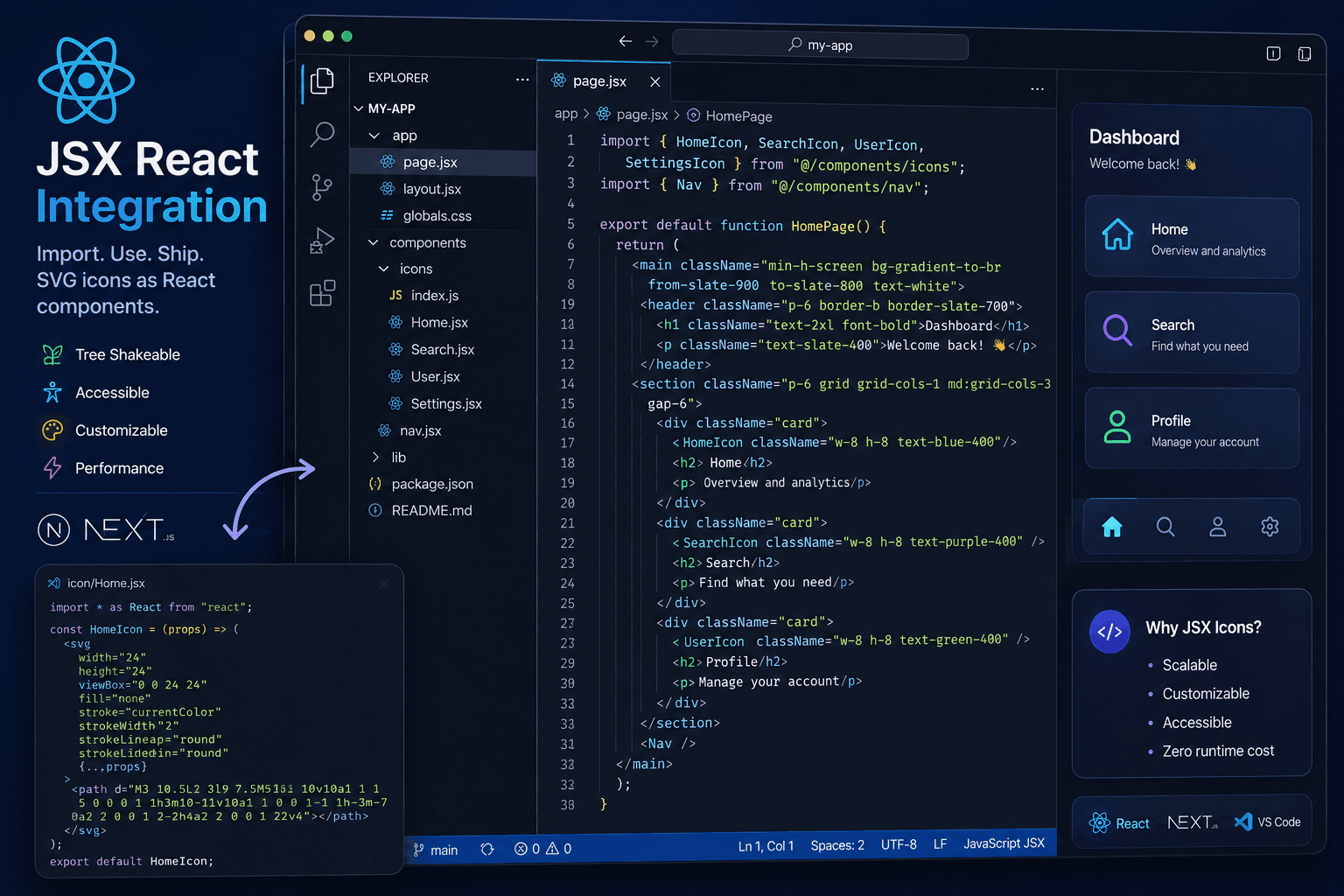Open User.jsx in explorer
The height and width of the screenshot is (896, 1344).
click(x=436, y=377)
